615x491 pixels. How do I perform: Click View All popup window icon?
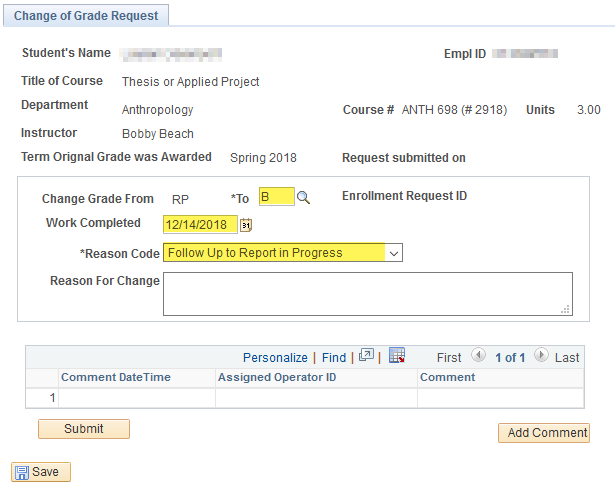coord(366,355)
